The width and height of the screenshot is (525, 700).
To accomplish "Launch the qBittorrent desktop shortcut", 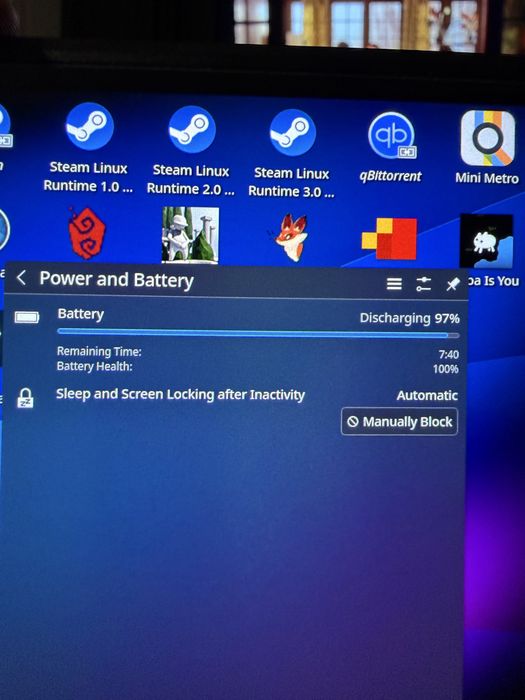I will coord(392,135).
